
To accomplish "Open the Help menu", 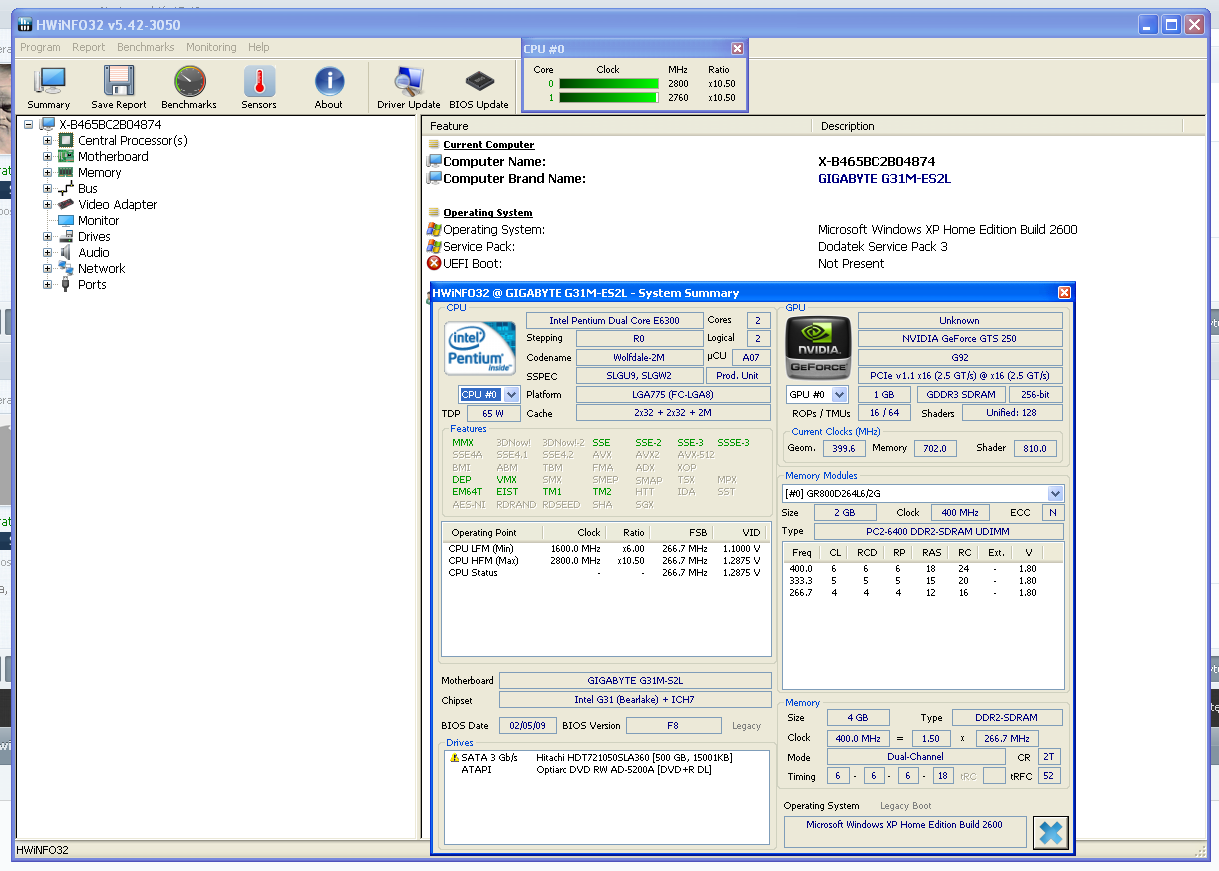I will coord(259,47).
